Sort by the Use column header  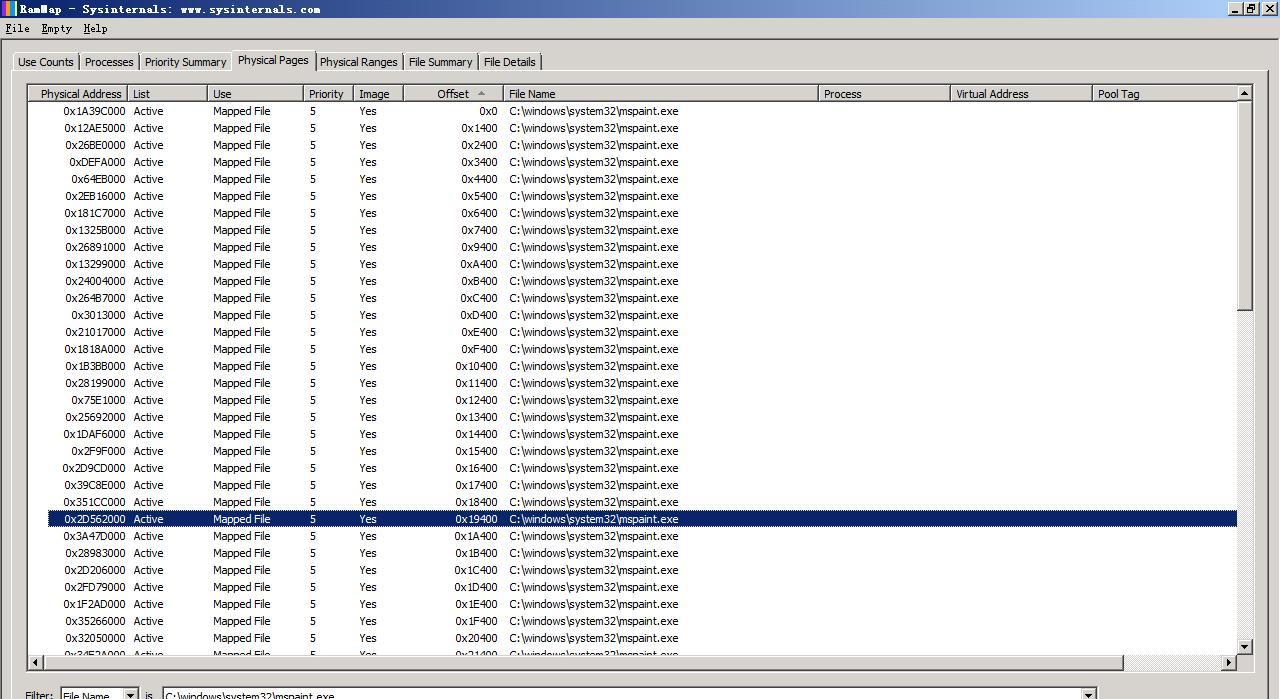point(255,94)
